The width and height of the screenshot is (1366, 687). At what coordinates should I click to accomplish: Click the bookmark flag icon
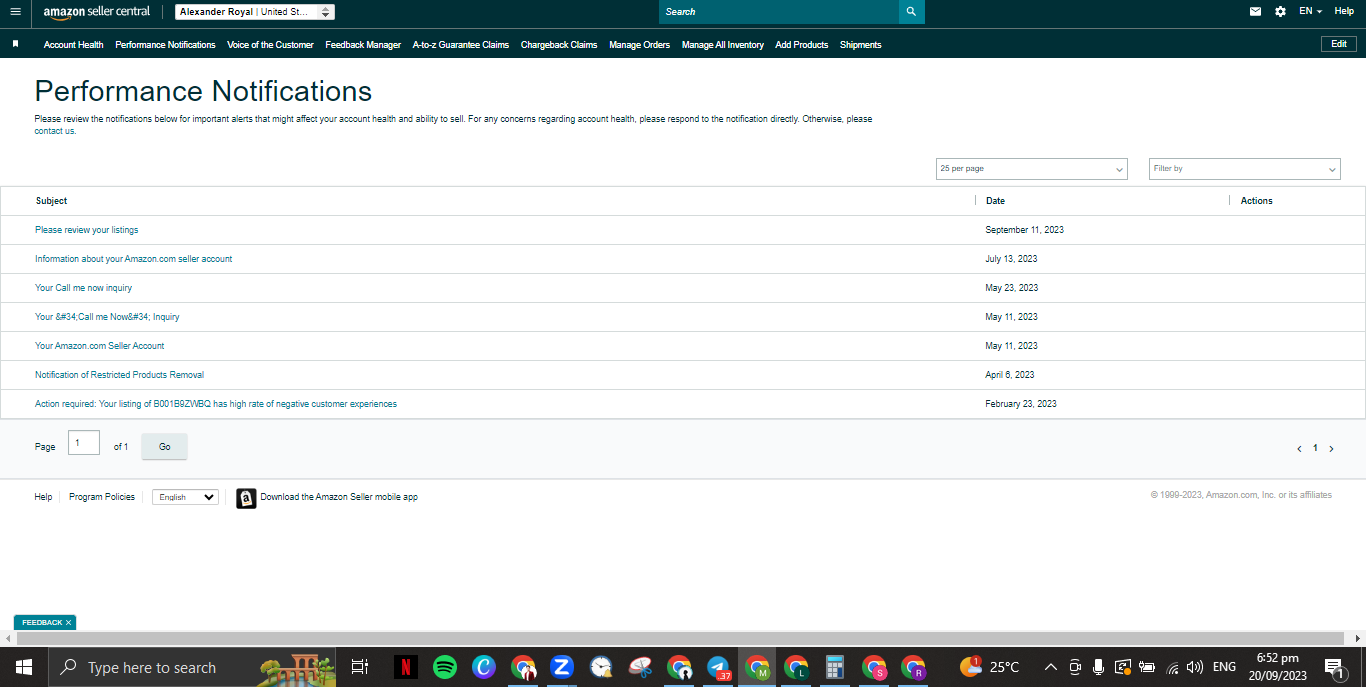point(16,44)
